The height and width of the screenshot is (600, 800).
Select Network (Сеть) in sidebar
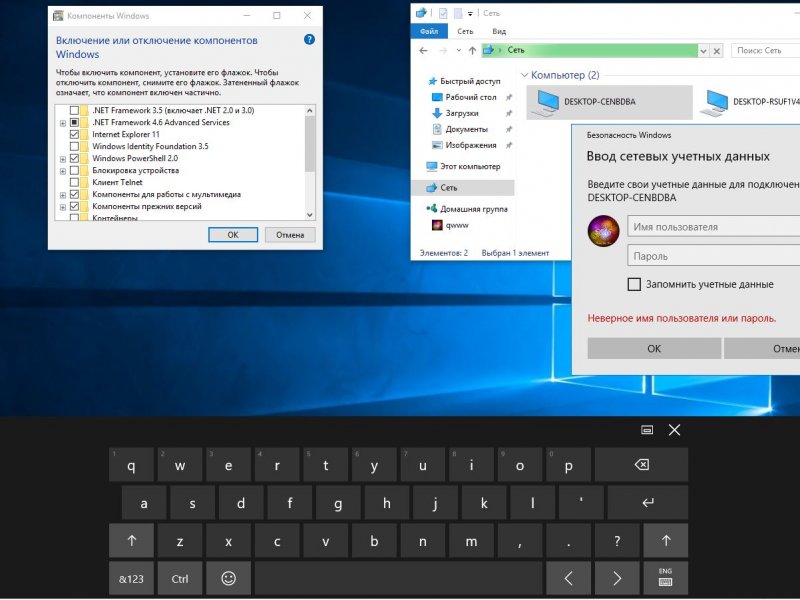(x=463, y=188)
